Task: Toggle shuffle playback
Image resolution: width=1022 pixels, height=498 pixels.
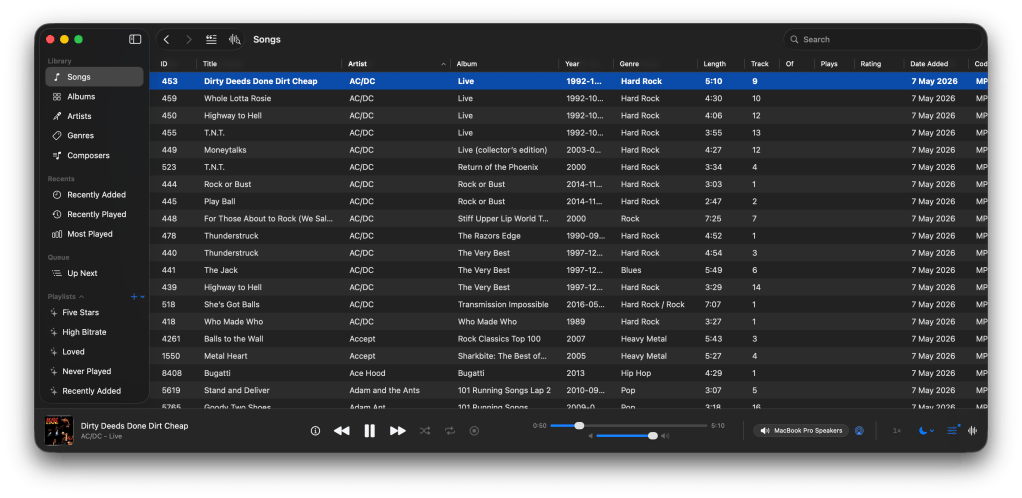Action: pyautogui.click(x=425, y=431)
